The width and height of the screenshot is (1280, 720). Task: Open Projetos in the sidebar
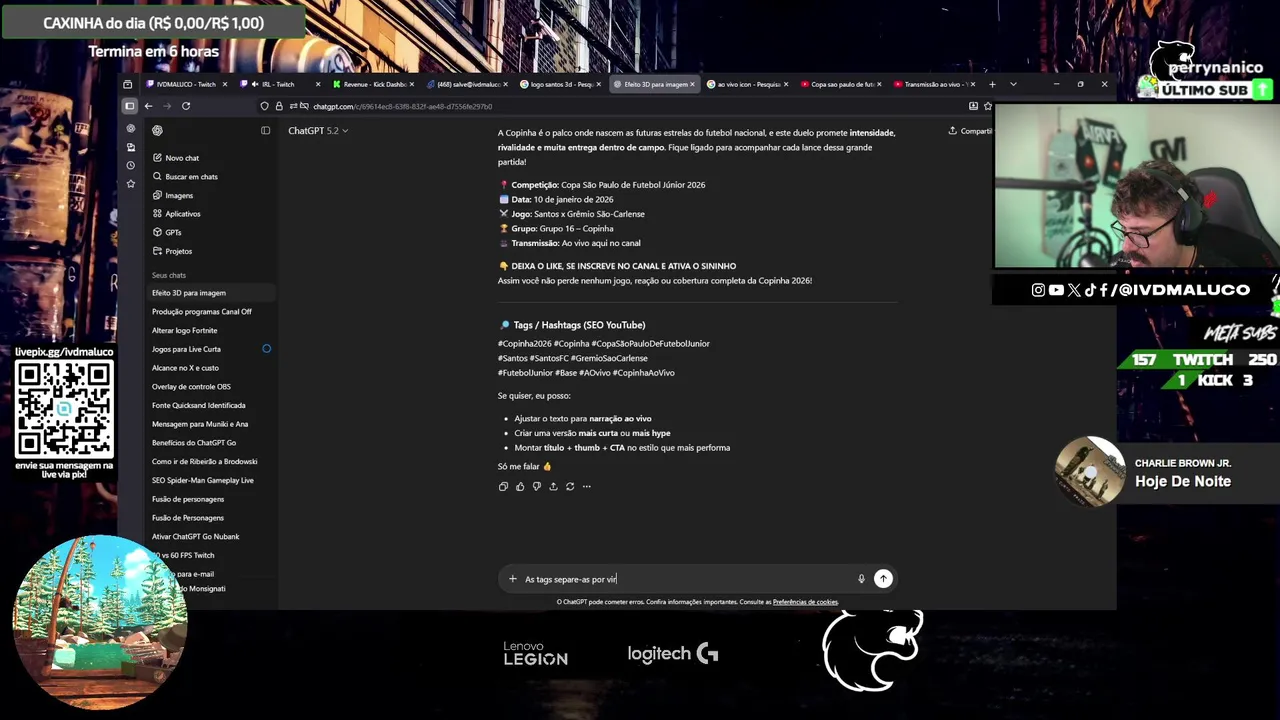[x=172, y=251]
